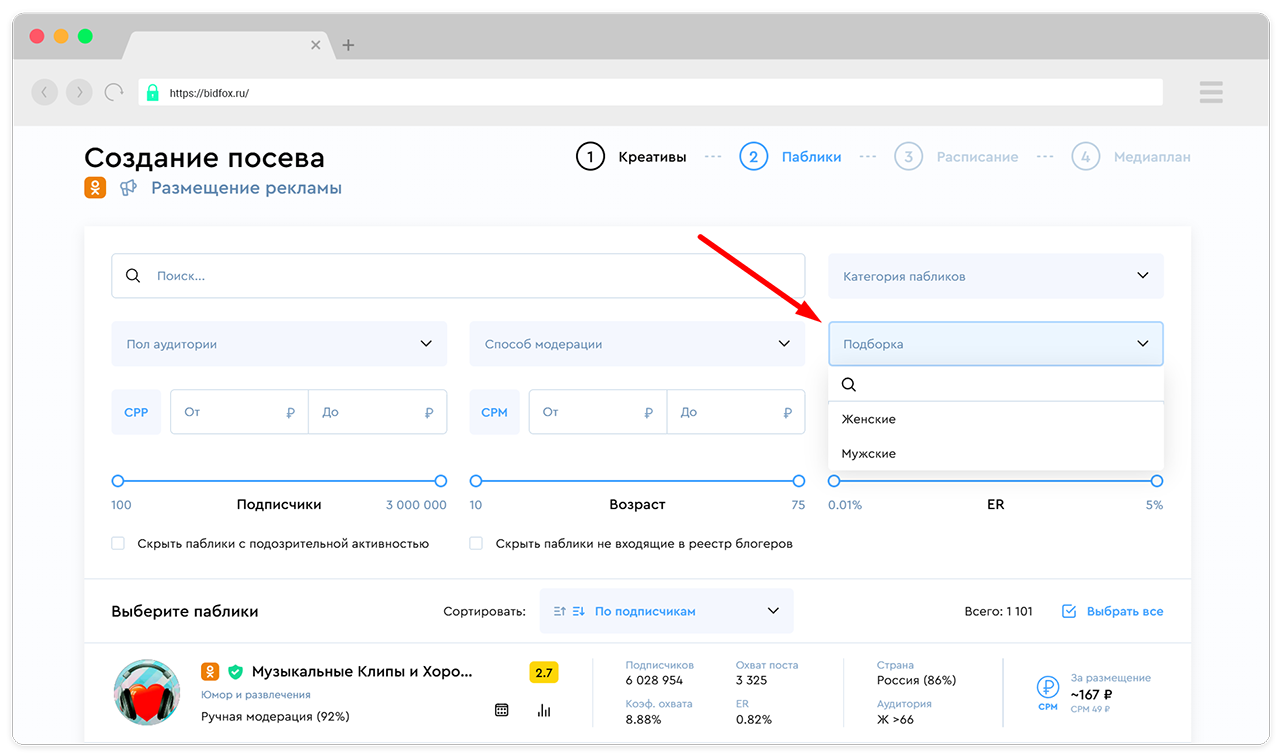Focus the Поиск... search field
Viewport: 1280px width, 756px height.
click(x=458, y=276)
